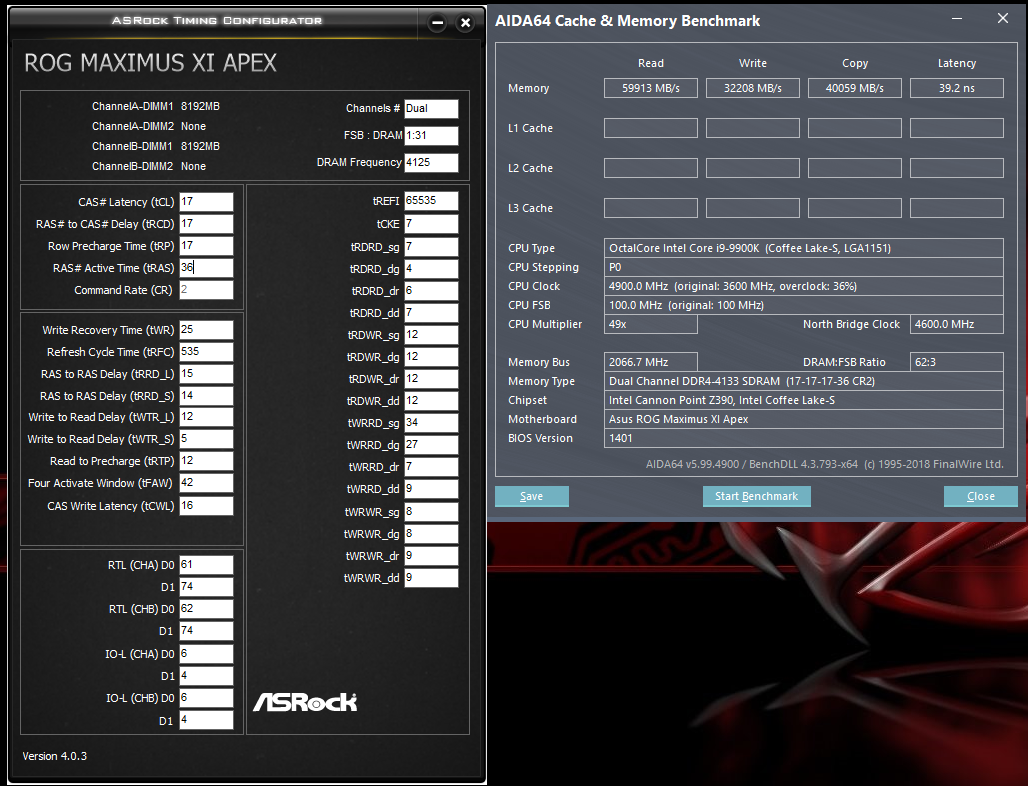Click the Channels # field showing Dual
Image resolution: width=1028 pixels, height=786 pixels.
[431, 109]
